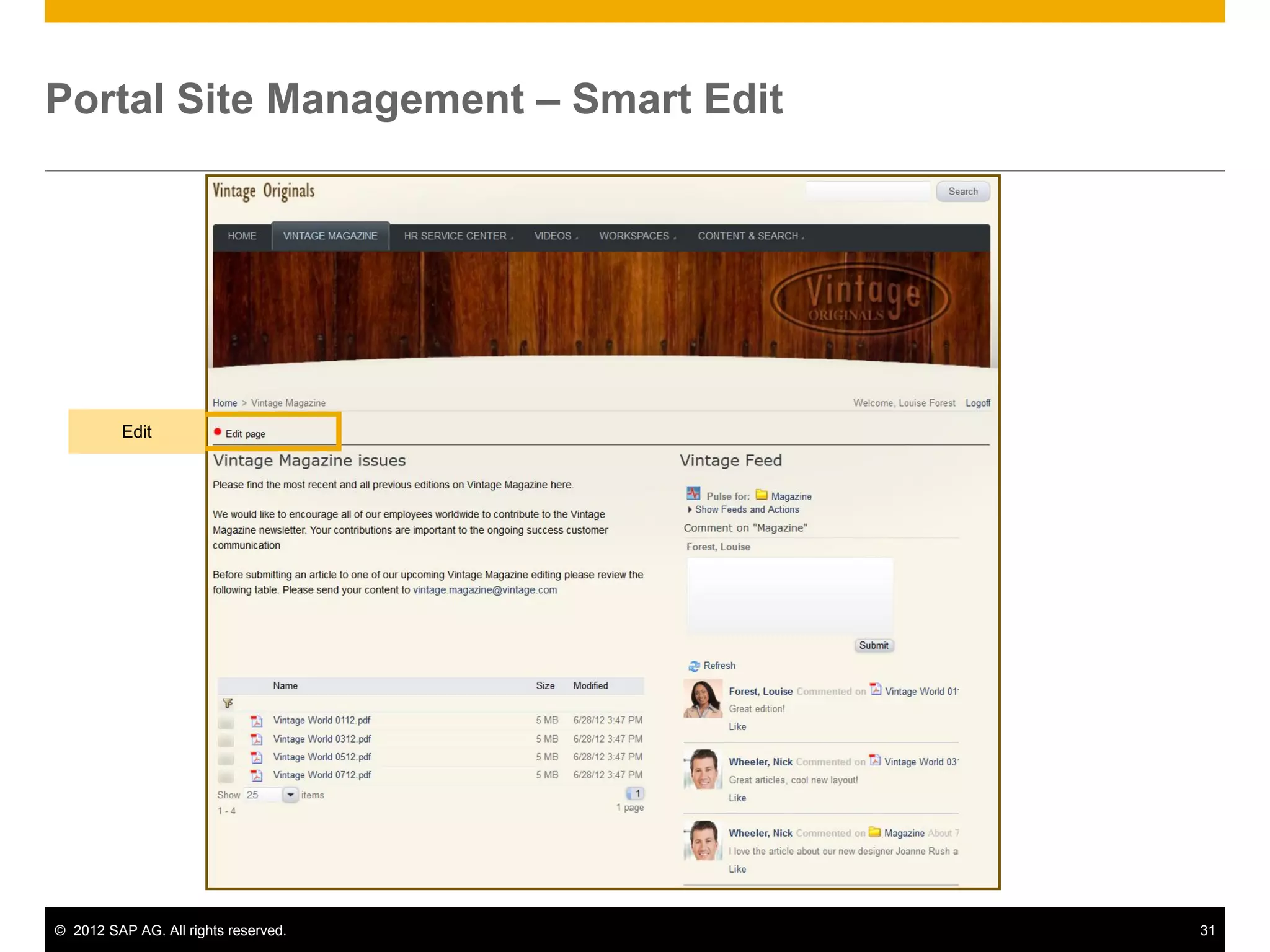Sort table by Size column header
Image resolution: width=1270 pixels, height=952 pixels.
(x=545, y=685)
